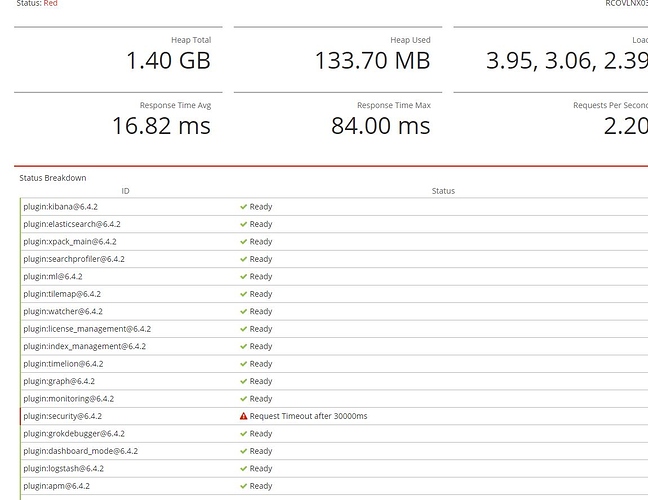Click the Ready checkmark in the apm row
Viewport: 648px width, 500px height.
point(243,486)
